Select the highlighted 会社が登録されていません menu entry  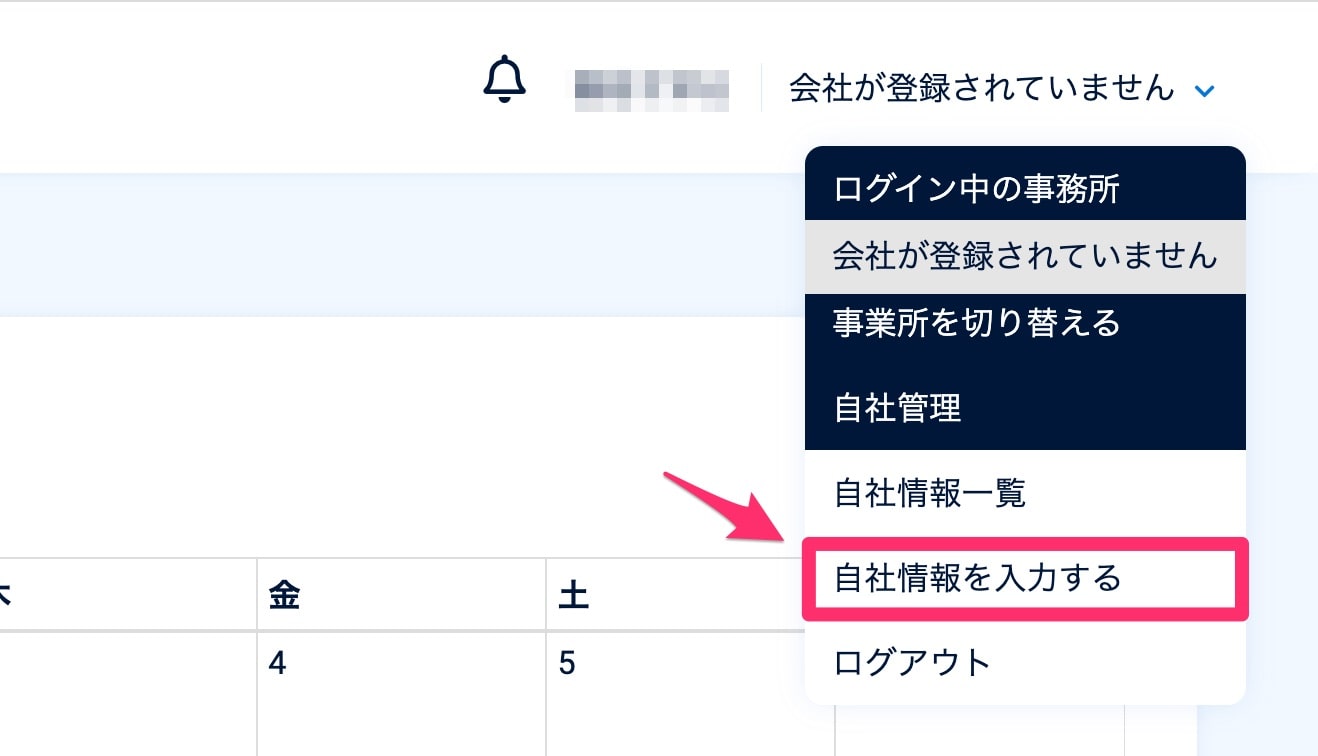[x=1025, y=256]
